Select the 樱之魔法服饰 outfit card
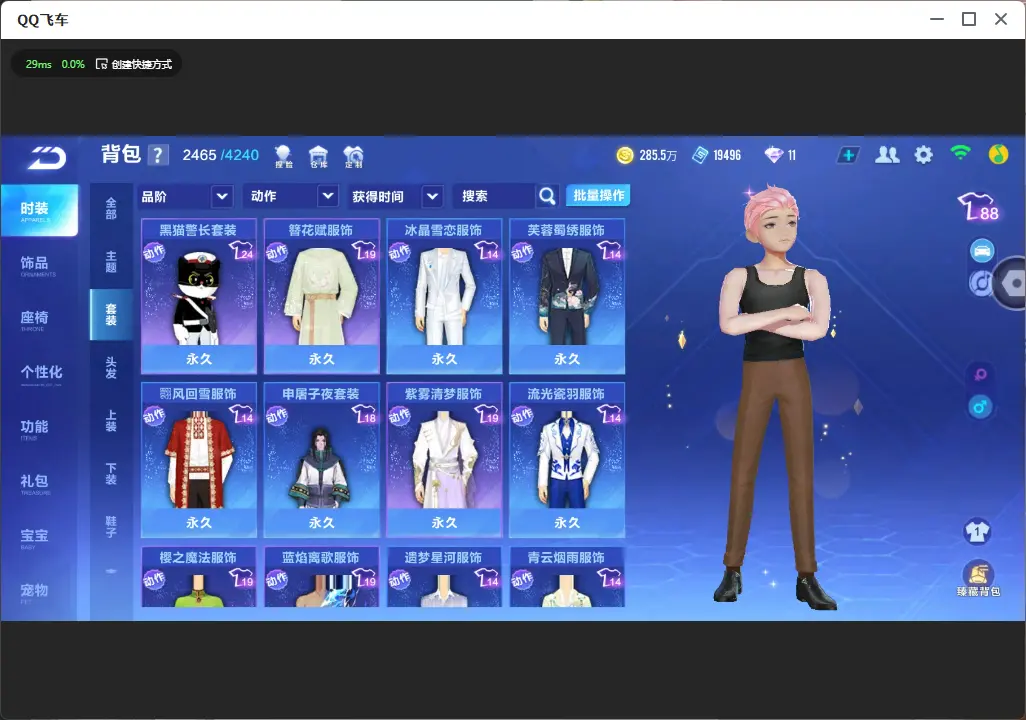Screen dimensions: 1026x720 click(x=199, y=577)
